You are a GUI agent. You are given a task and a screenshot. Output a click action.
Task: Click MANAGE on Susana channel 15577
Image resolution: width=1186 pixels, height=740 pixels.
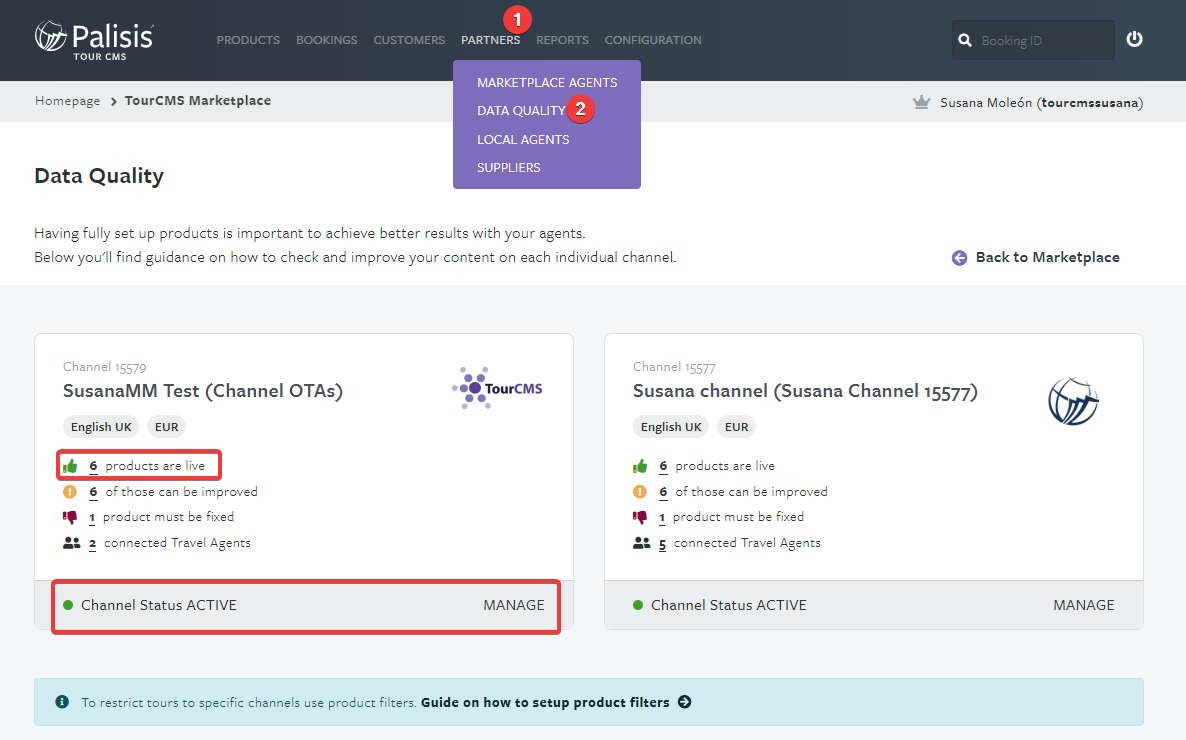point(1084,605)
